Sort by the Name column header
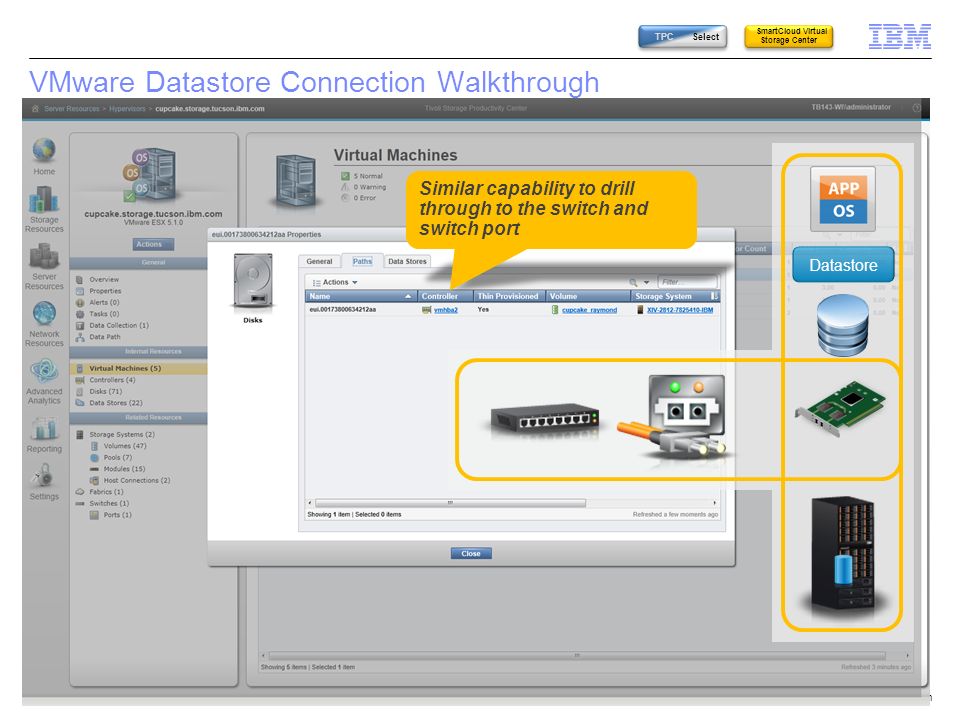The image size is (960, 720). 361,296
